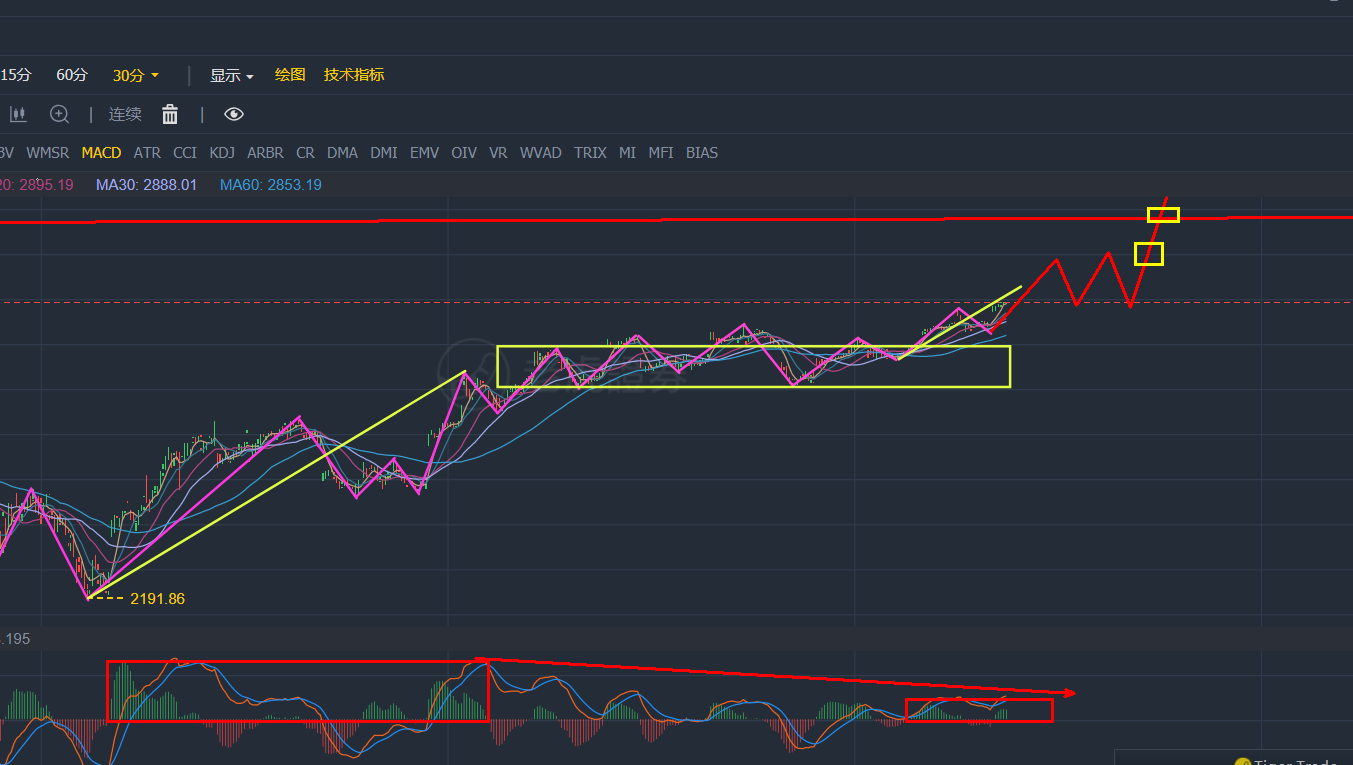Image resolution: width=1353 pixels, height=765 pixels.
Task: Click the MA60: 2853.19 legend value
Action: pyautogui.click(x=271, y=185)
